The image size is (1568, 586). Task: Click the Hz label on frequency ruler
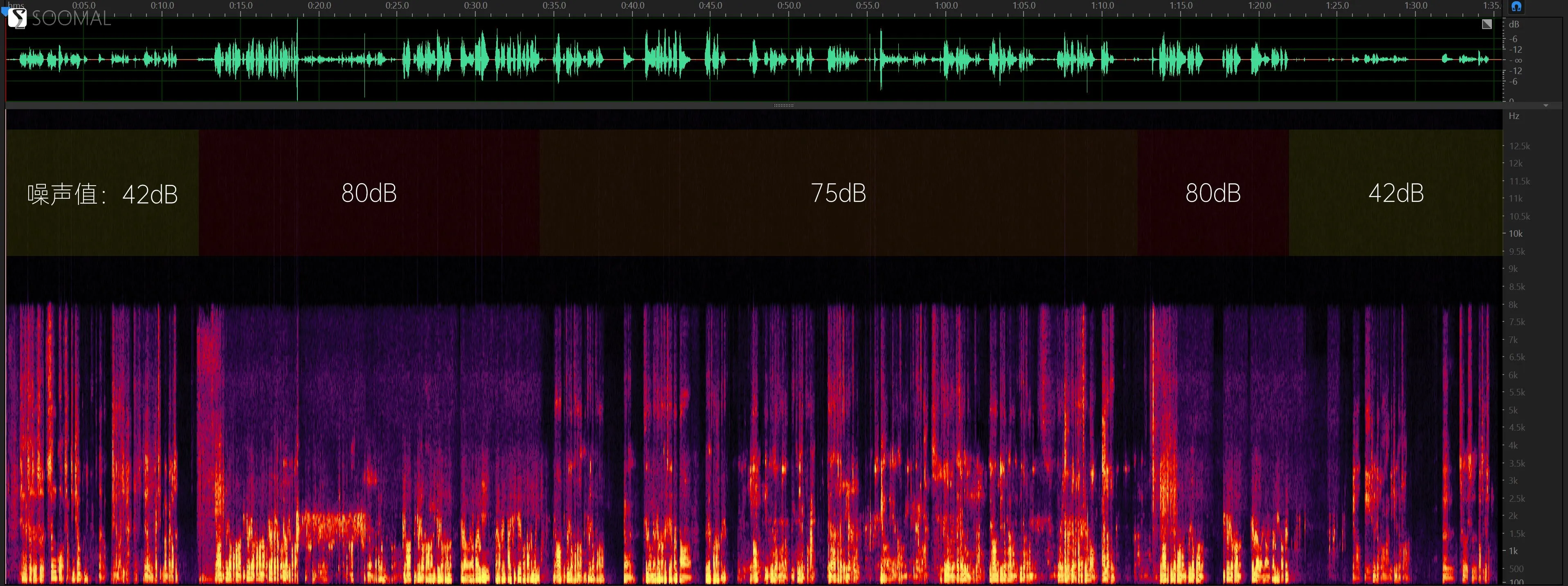[1514, 116]
